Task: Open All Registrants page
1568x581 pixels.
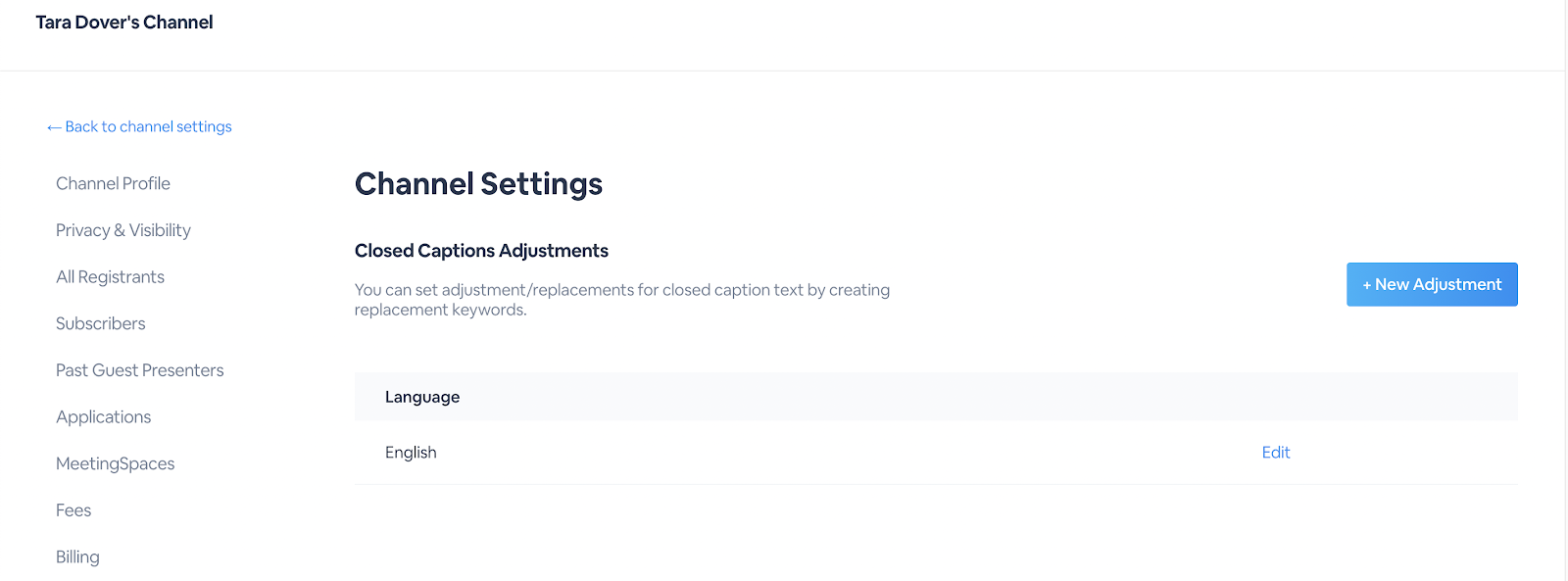Action: click(x=110, y=277)
